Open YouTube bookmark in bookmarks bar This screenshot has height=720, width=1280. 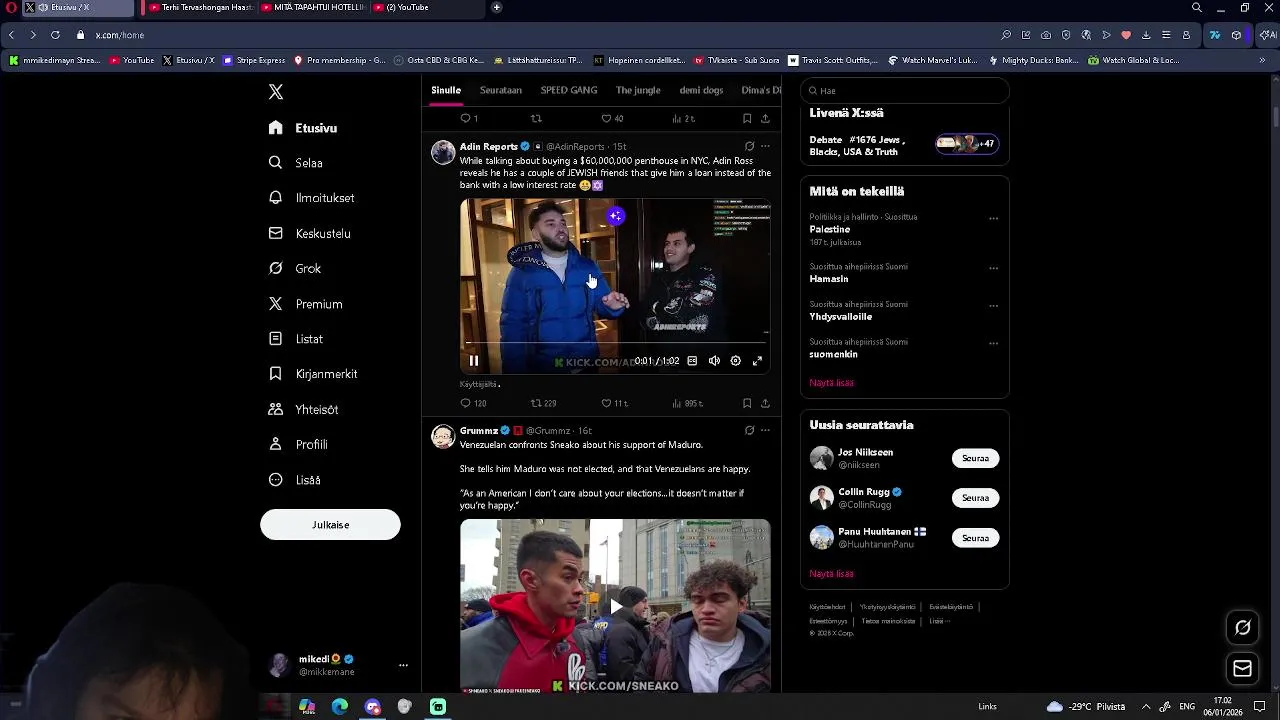tap(132, 60)
